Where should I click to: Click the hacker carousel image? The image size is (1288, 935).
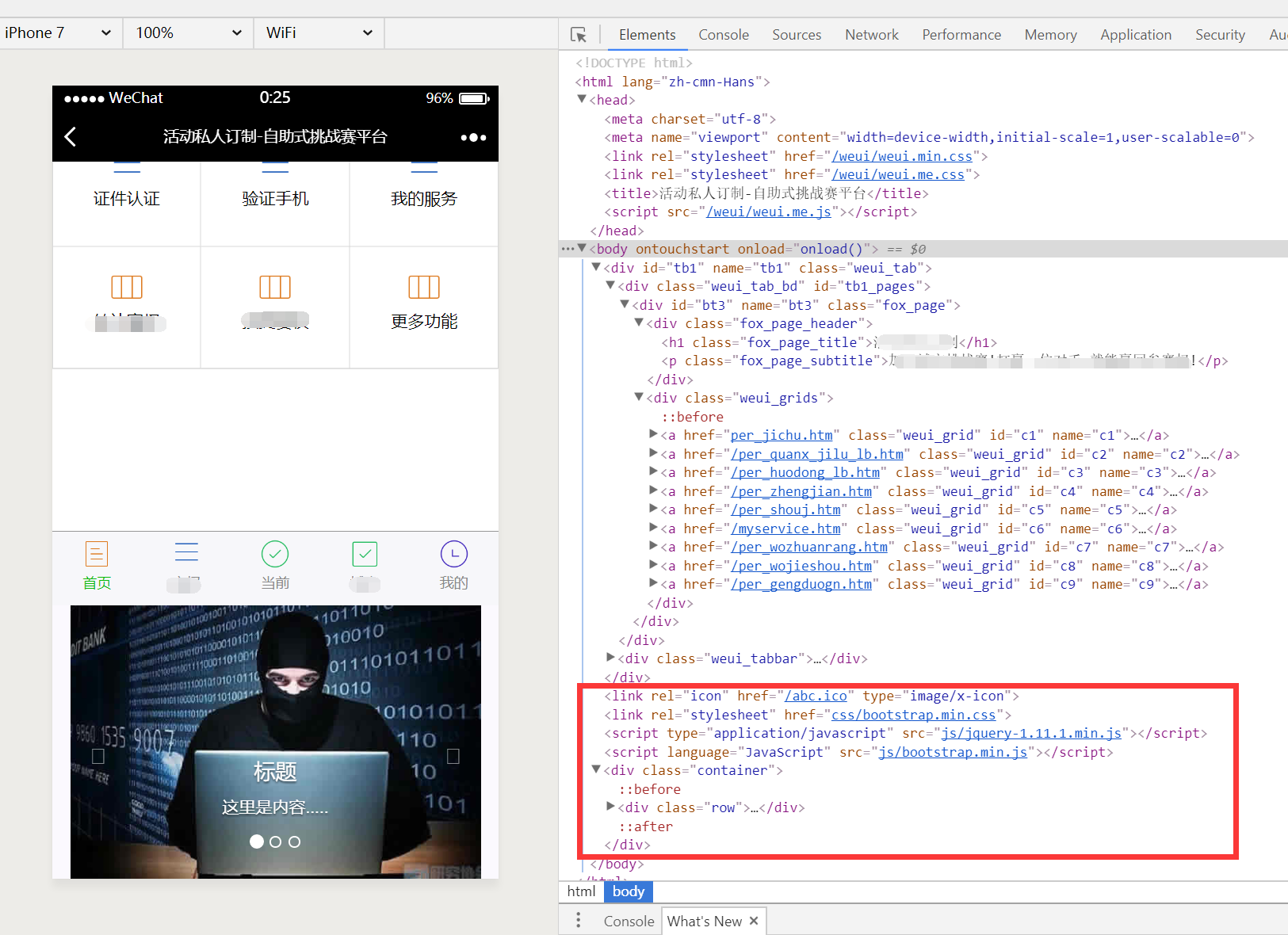tap(275, 742)
